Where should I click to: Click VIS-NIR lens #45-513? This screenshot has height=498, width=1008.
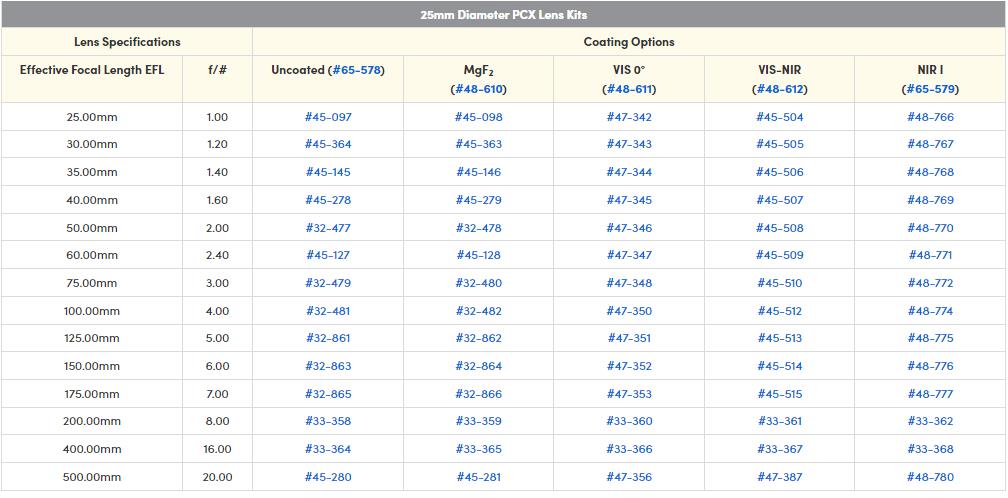click(x=779, y=338)
